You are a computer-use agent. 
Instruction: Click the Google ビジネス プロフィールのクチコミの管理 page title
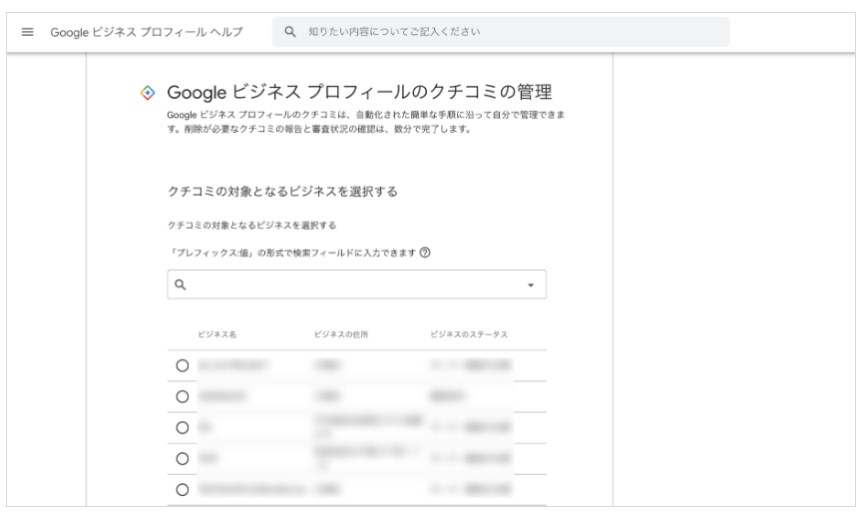point(359,92)
